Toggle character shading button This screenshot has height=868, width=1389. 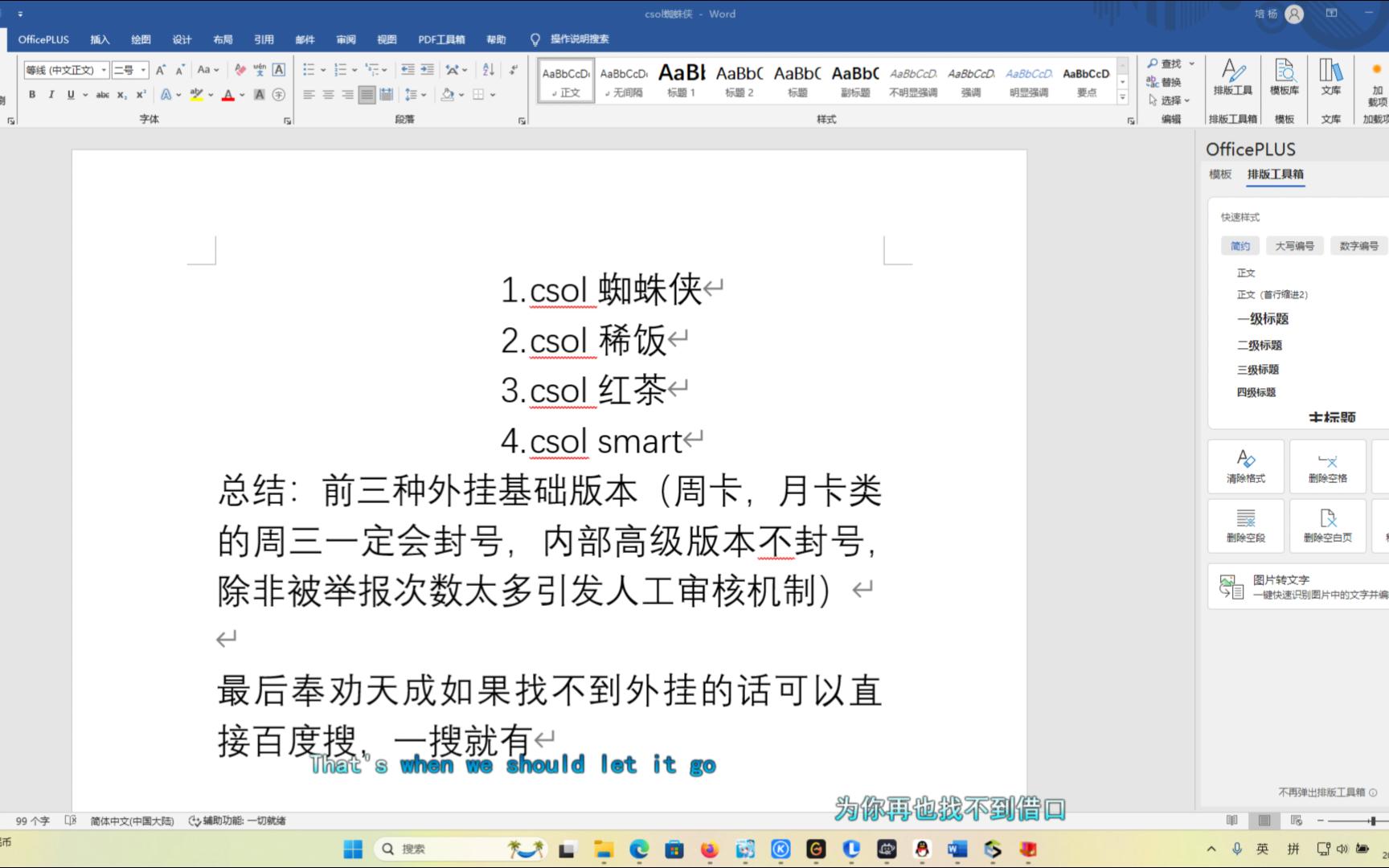tap(260, 95)
